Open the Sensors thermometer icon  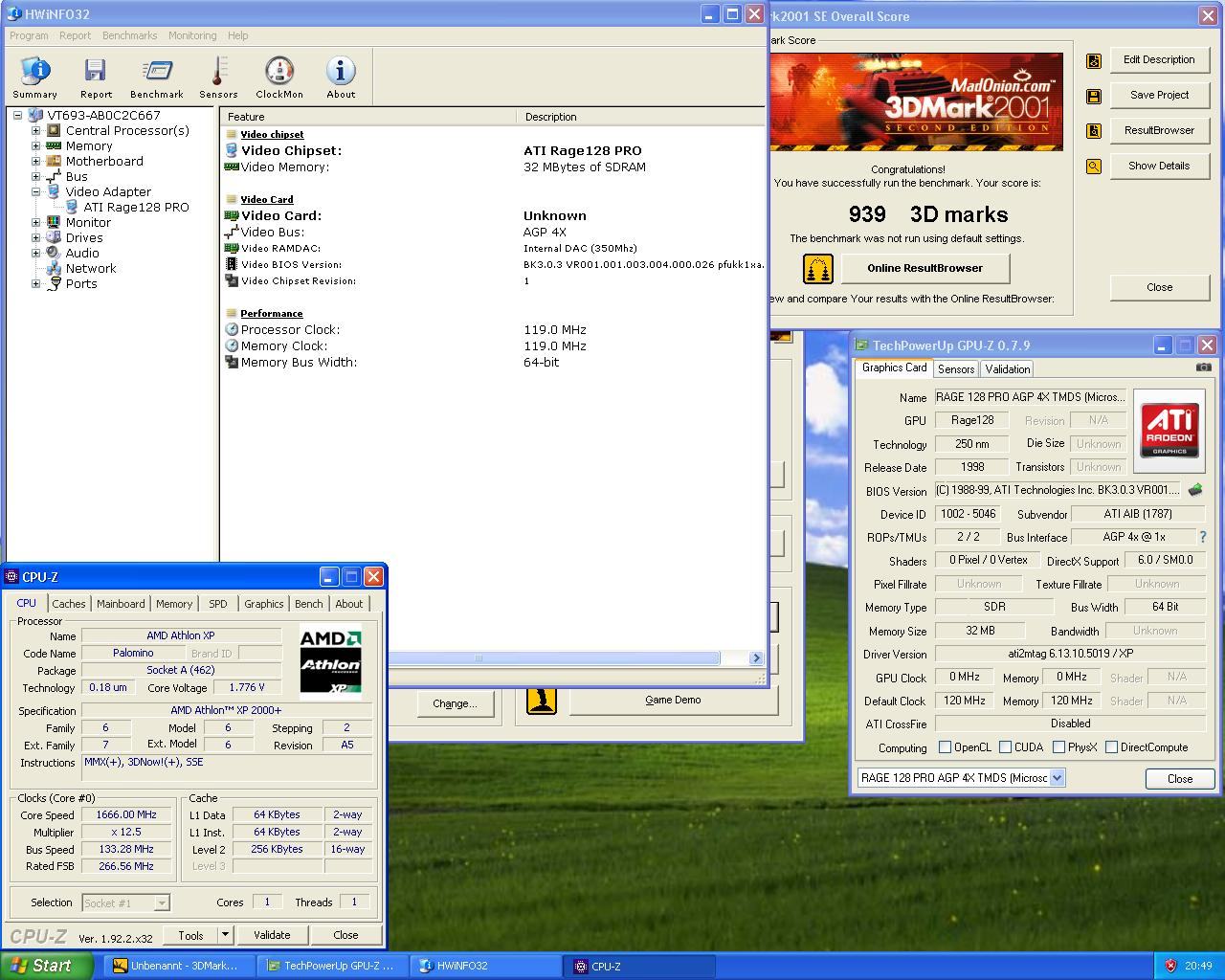(x=218, y=77)
